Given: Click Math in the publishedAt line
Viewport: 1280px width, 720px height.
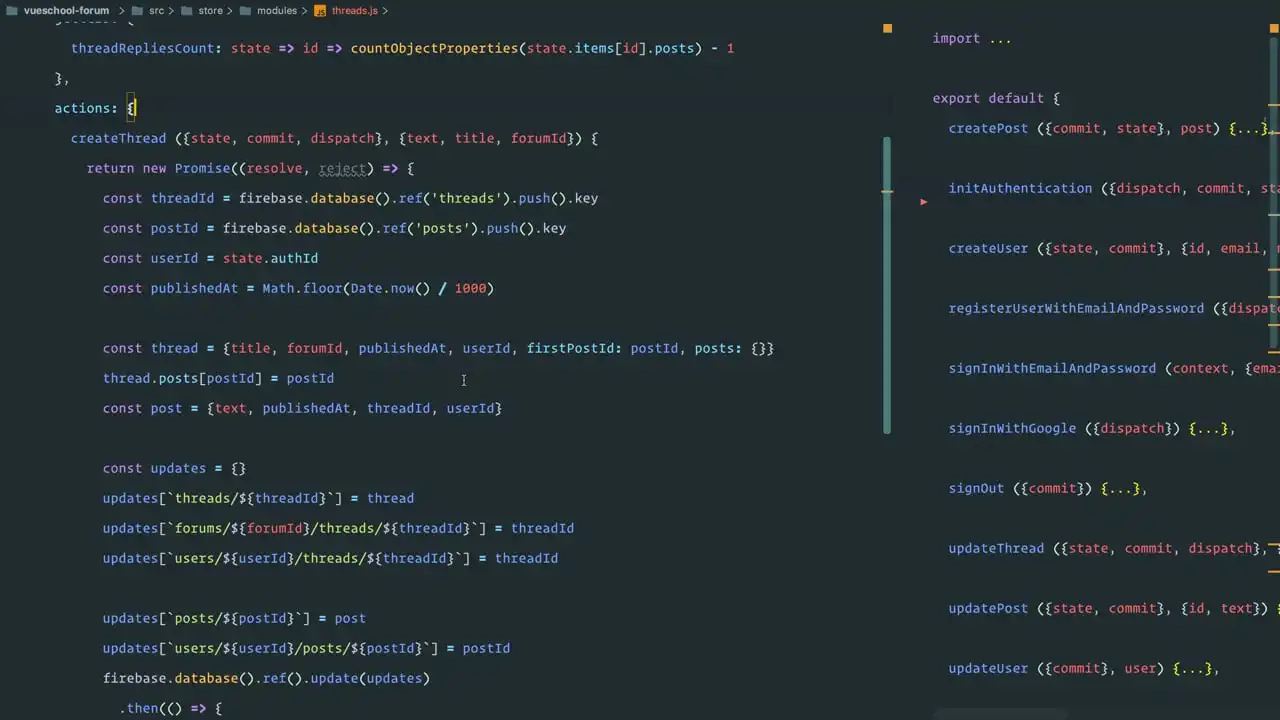Looking at the screenshot, I should 278,288.
